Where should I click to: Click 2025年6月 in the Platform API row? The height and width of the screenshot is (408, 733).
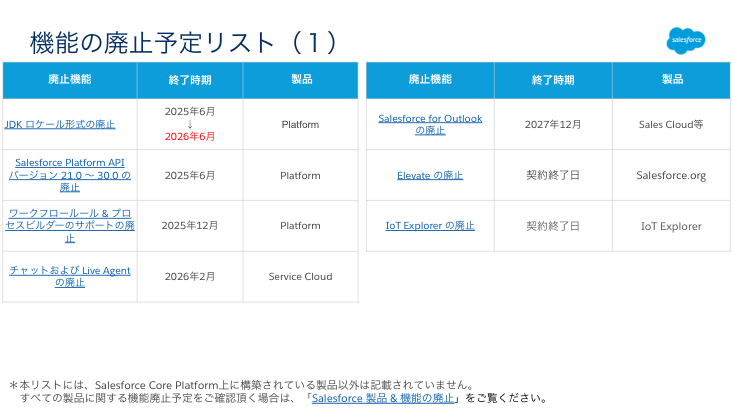(x=190, y=175)
